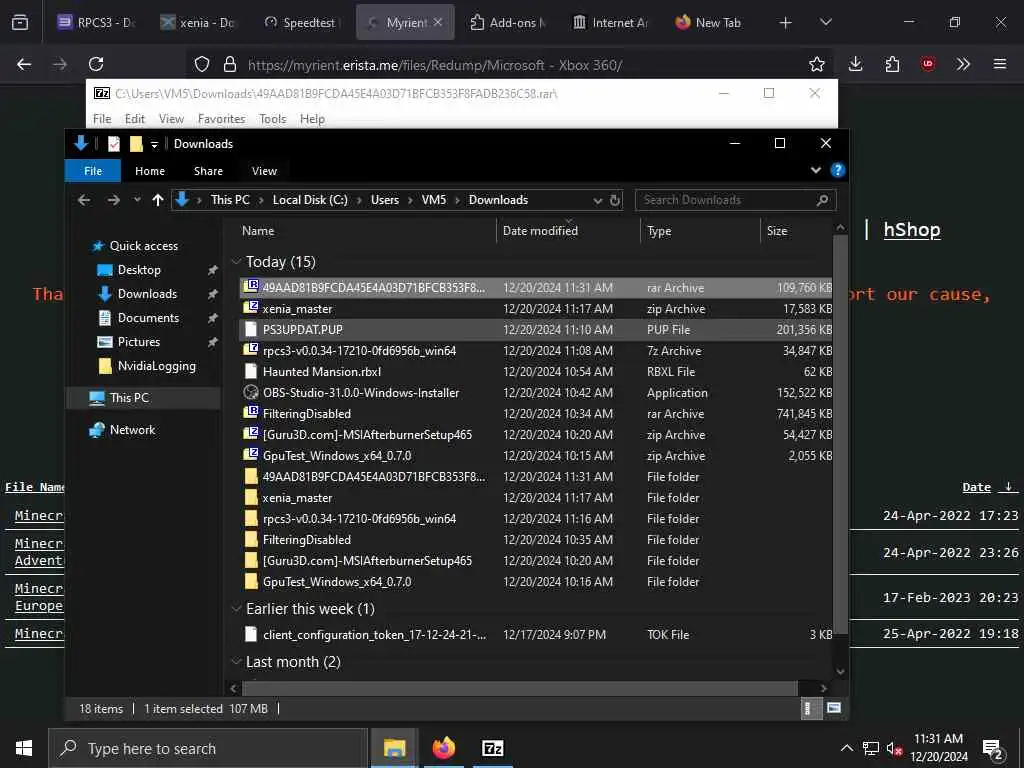Open recent locations dropdown in Explorer
This screenshot has width=1024, height=768.
click(137, 200)
